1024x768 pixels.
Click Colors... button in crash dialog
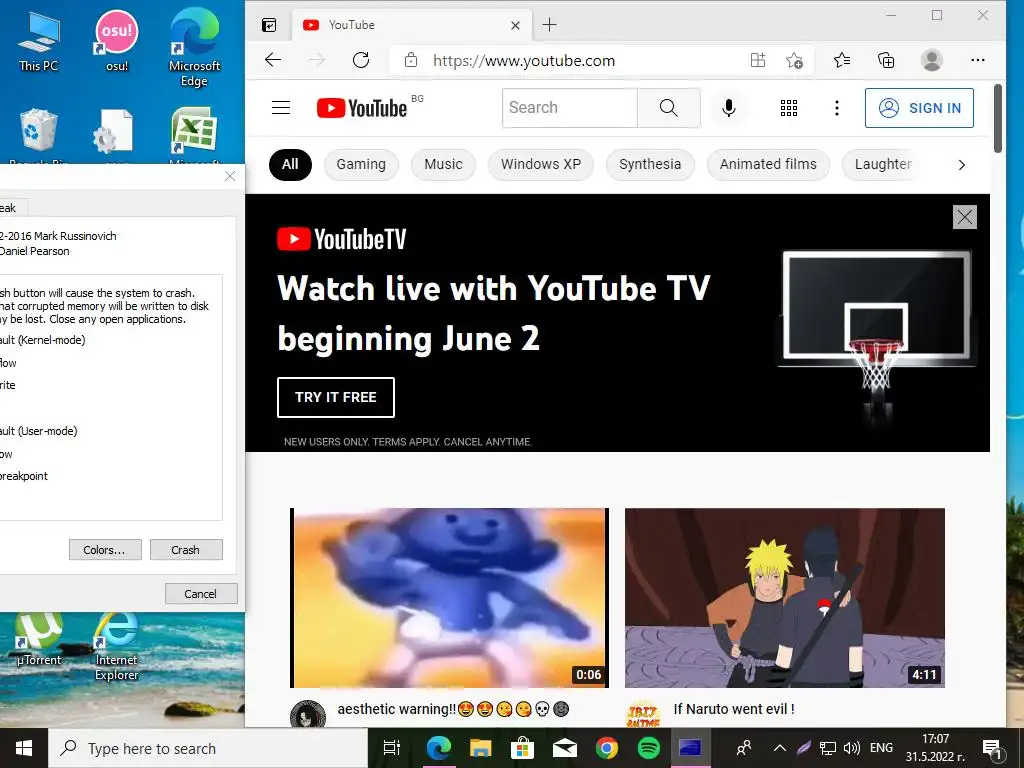[x=105, y=550]
